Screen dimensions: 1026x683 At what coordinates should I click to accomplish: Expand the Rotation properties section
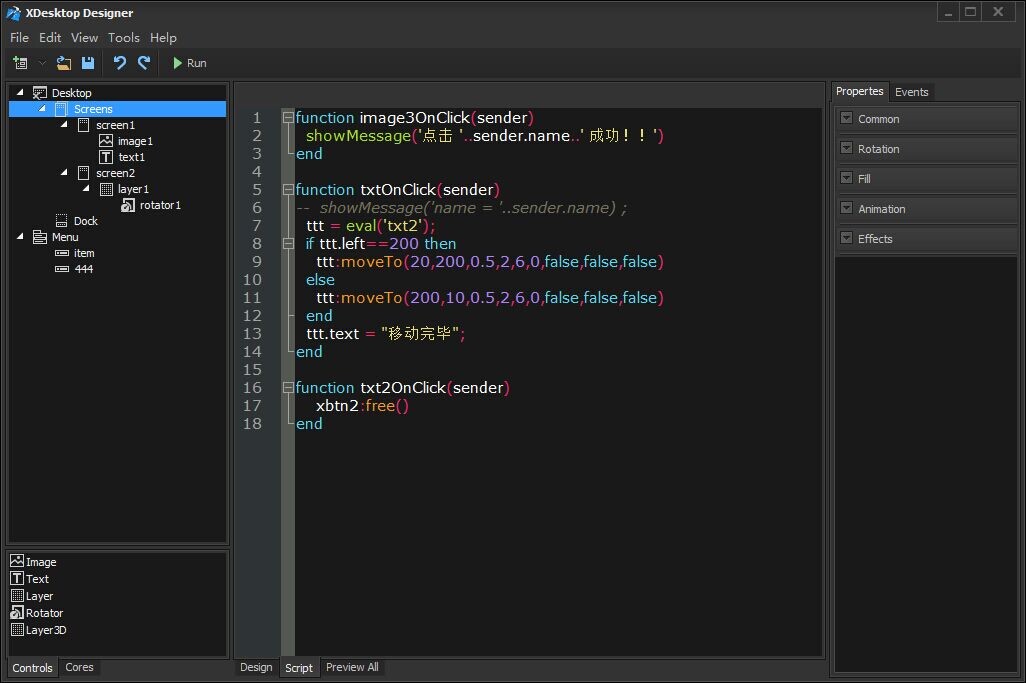click(x=846, y=148)
